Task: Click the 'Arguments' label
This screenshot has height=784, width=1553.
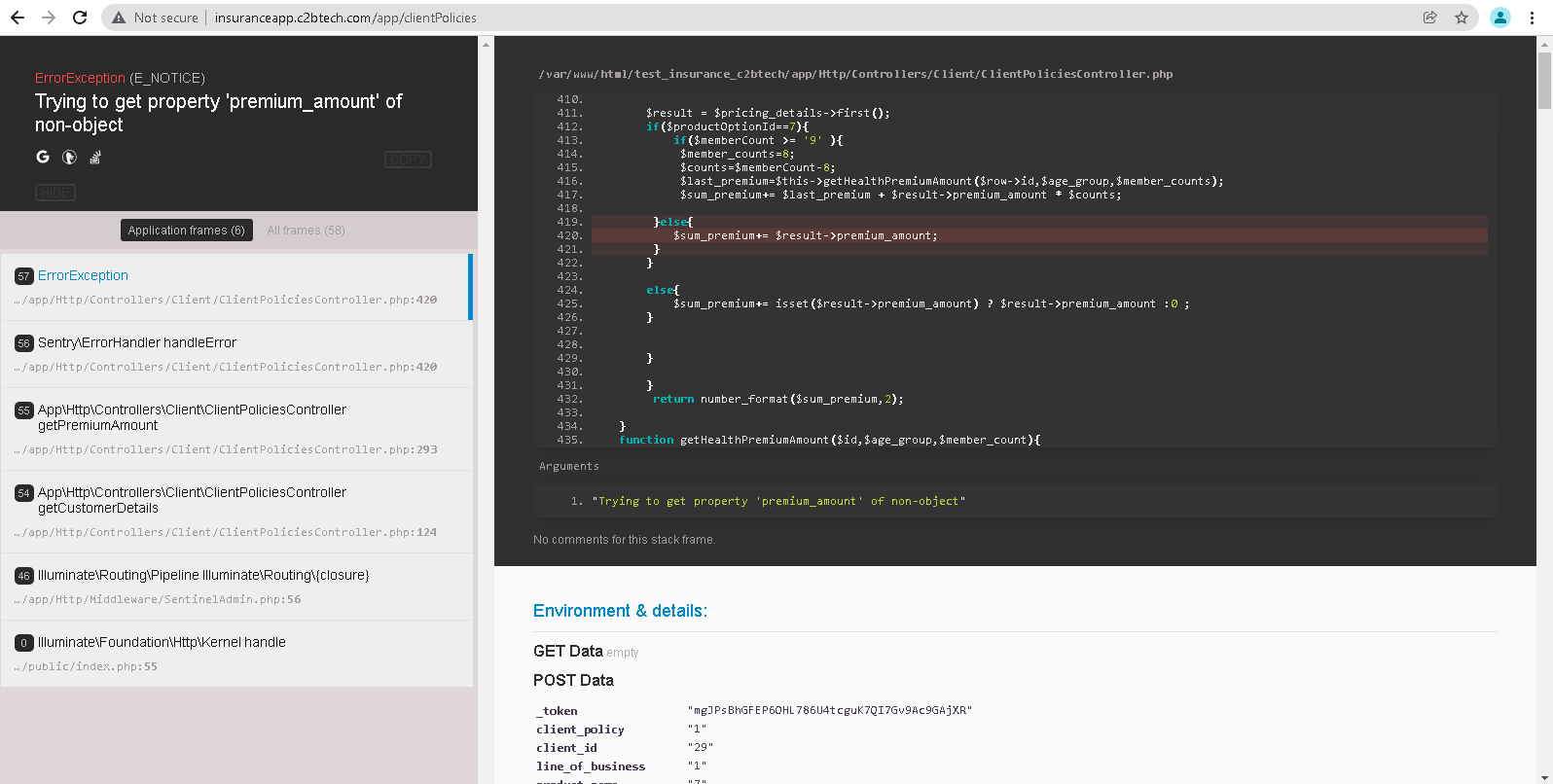Action: 569,466
